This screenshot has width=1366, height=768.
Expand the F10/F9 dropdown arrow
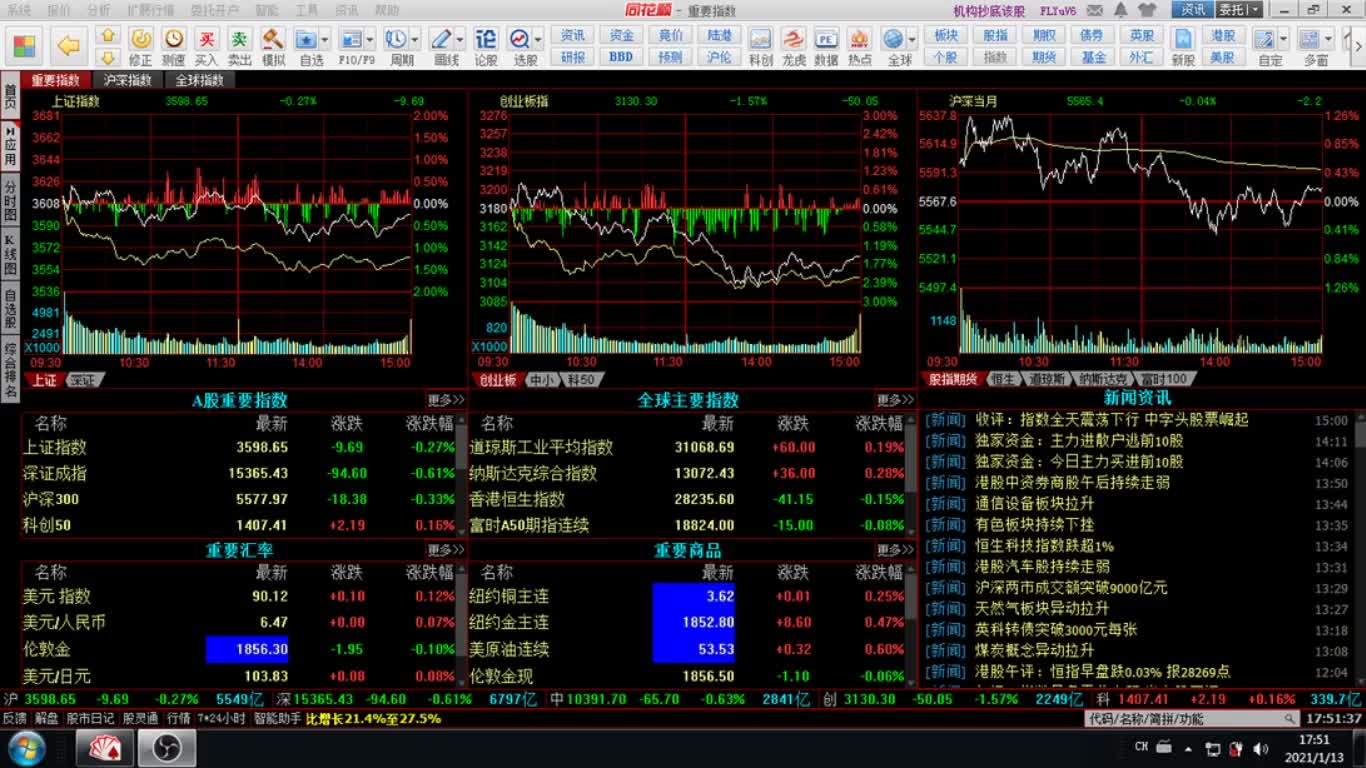[371, 40]
